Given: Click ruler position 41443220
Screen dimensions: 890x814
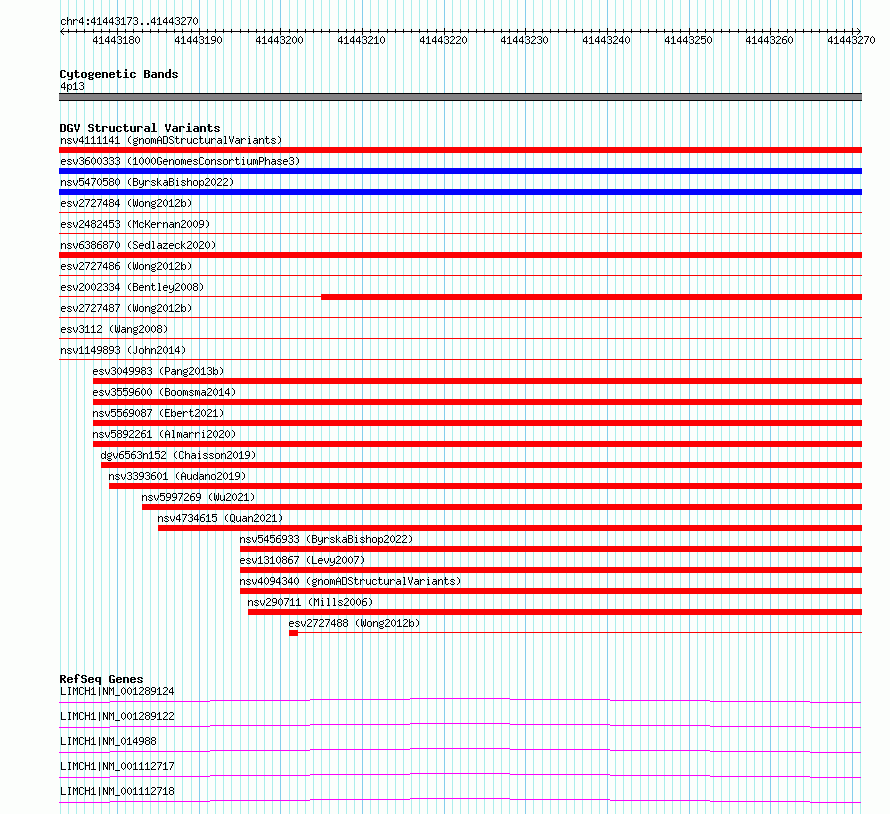Looking at the screenshot, I should [443, 40].
